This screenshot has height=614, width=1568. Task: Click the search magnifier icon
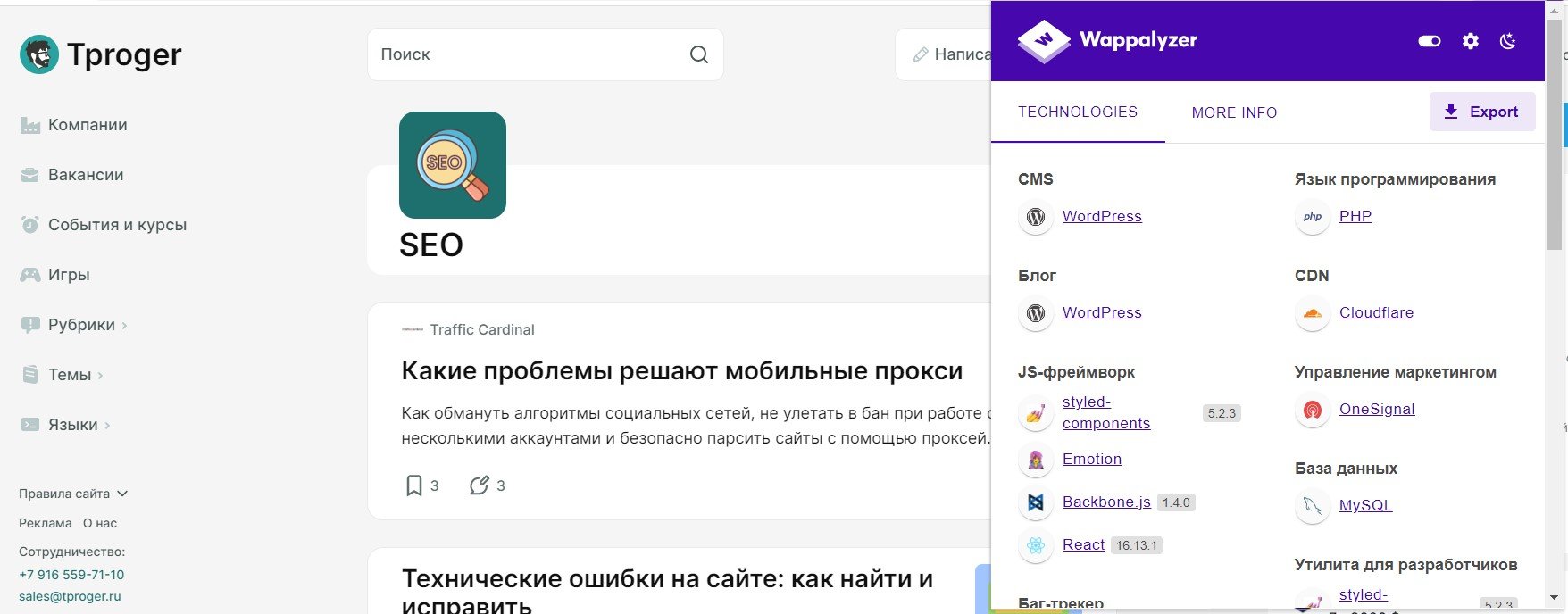699,54
